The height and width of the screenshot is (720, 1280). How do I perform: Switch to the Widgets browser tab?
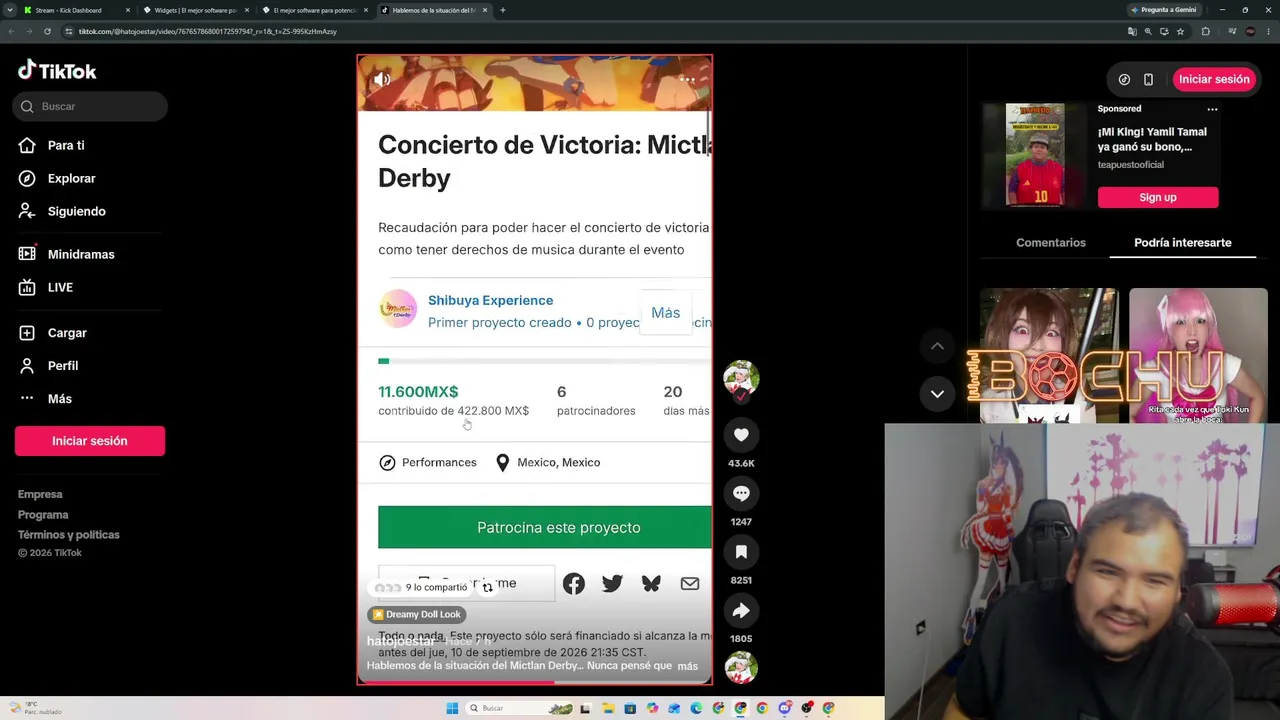pos(195,10)
